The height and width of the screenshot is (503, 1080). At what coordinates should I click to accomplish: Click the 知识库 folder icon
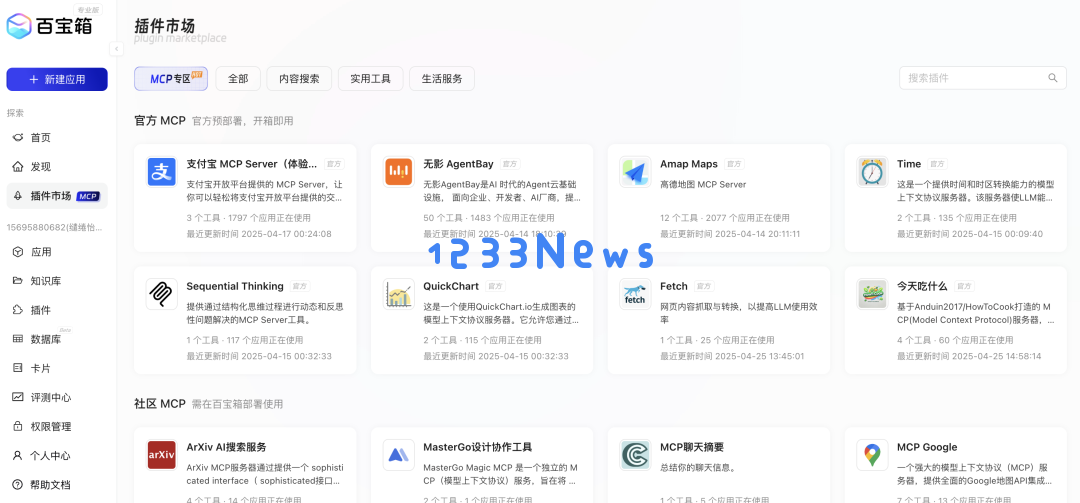point(18,280)
